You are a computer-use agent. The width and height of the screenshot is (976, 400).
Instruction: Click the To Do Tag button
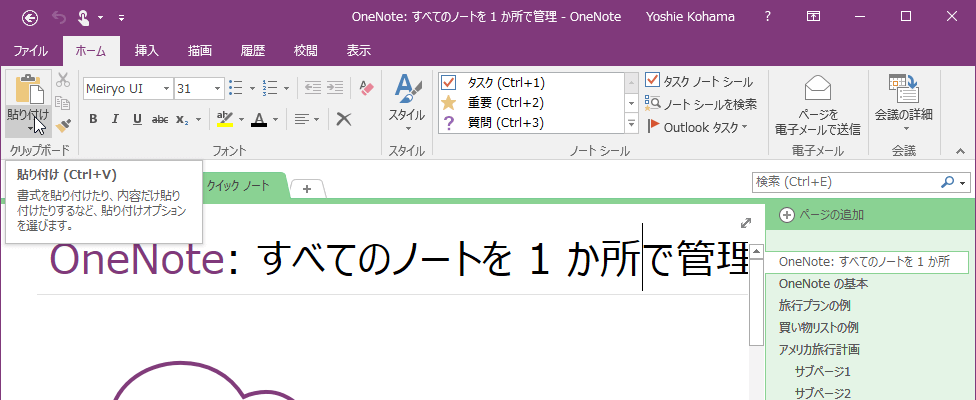(x=700, y=81)
